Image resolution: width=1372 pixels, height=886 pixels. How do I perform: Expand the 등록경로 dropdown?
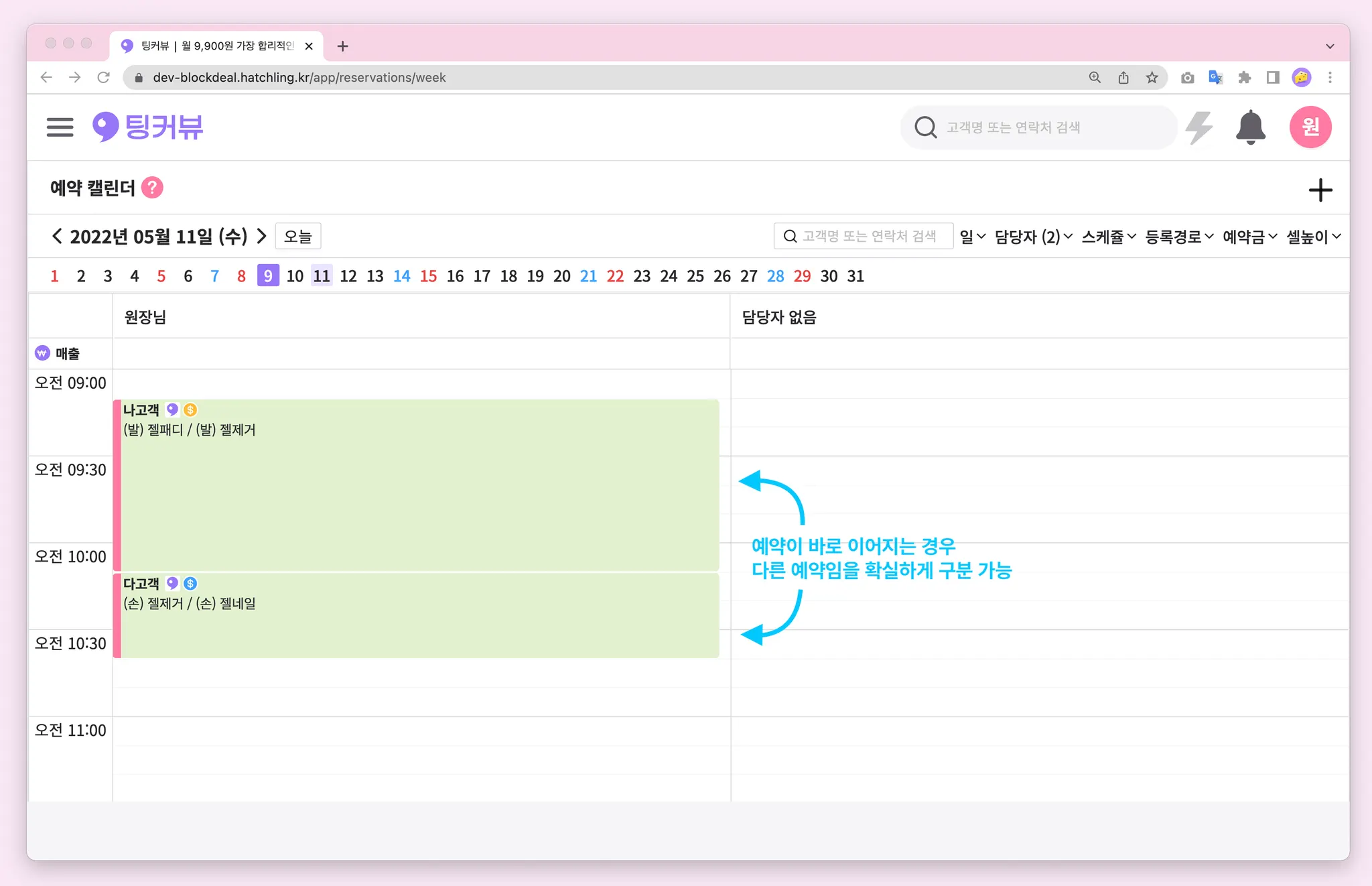click(x=1179, y=237)
